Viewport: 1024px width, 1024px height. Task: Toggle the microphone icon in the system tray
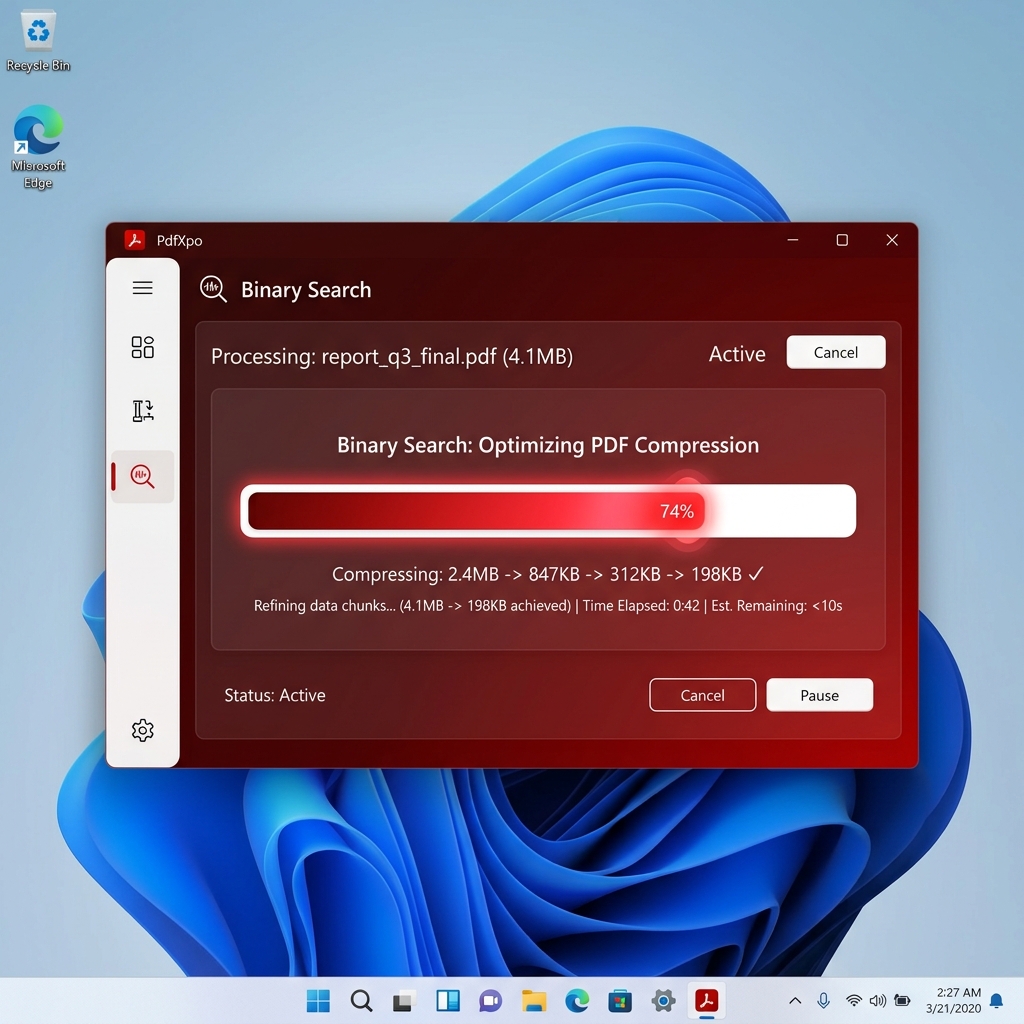point(822,1000)
